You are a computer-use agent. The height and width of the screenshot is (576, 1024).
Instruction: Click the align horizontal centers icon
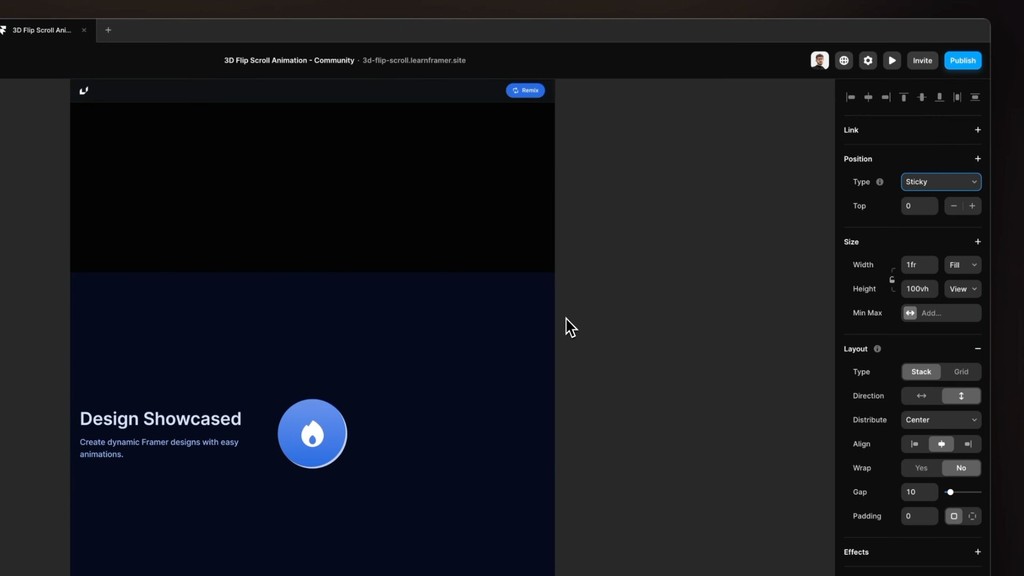click(869, 97)
